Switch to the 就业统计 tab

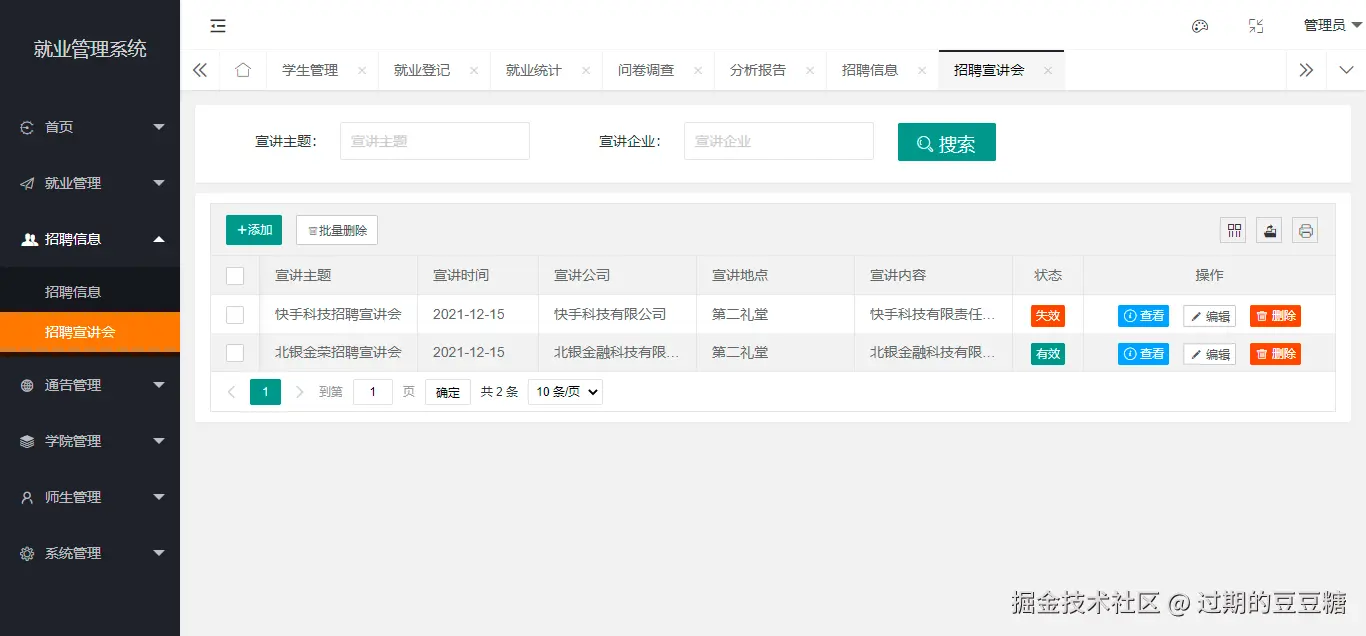[533, 70]
